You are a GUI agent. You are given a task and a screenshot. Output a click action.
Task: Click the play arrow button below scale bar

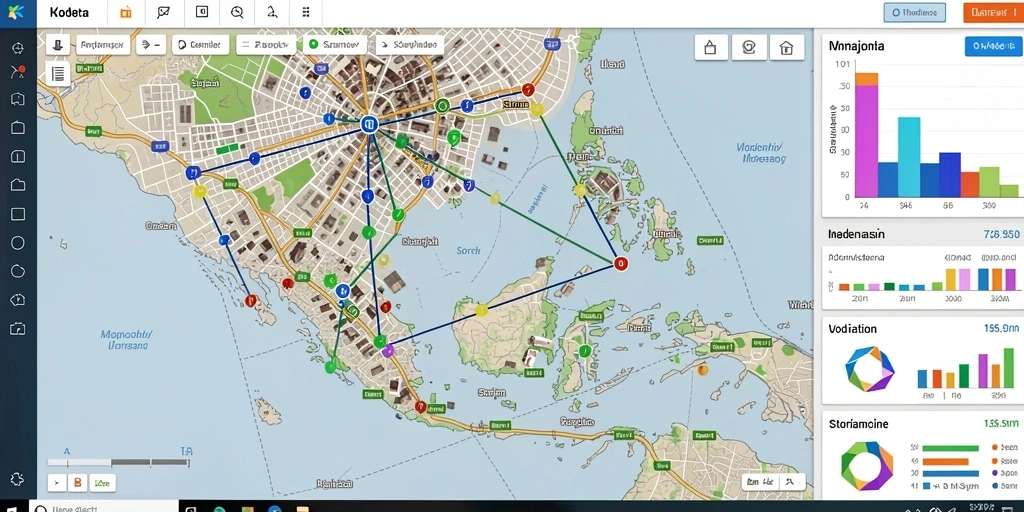tap(57, 483)
